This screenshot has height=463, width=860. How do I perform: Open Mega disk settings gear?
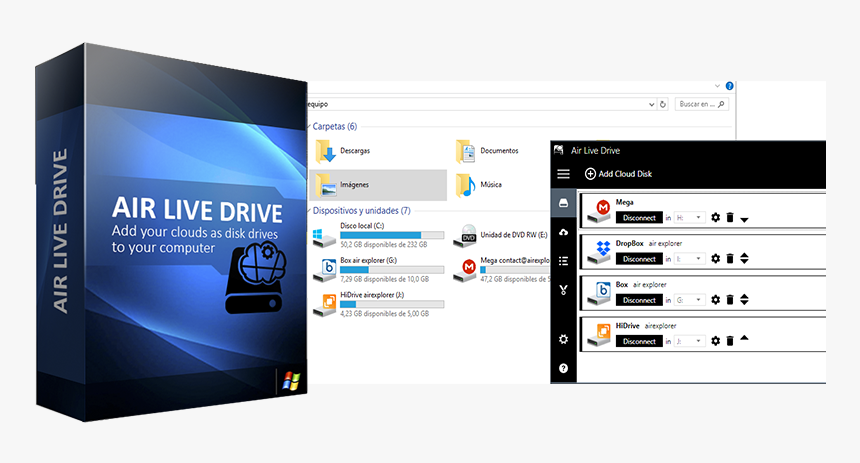pos(715,218)
